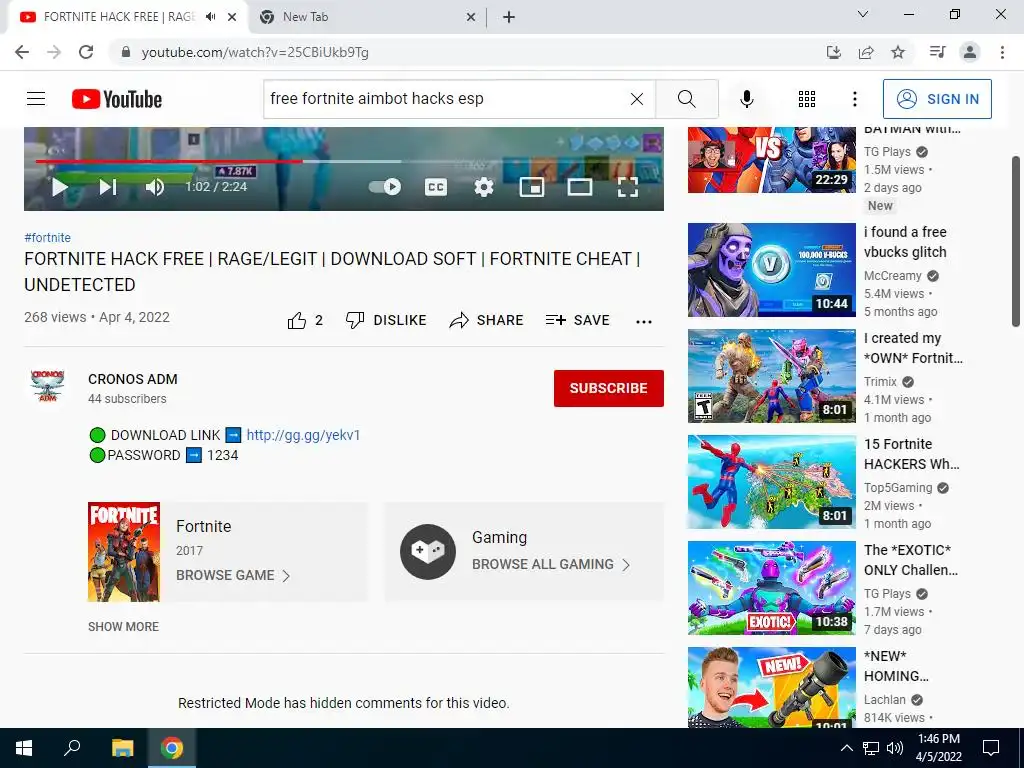Expand description with SHOW MORE
Screen dimensions: 1024x768
tap(123, 626)
